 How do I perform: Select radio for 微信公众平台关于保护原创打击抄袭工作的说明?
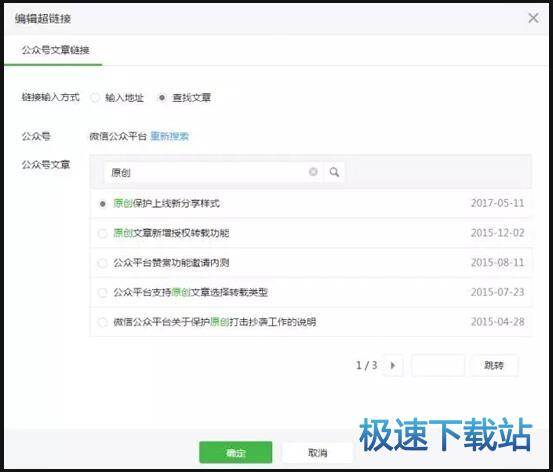[x=102, y=322]
